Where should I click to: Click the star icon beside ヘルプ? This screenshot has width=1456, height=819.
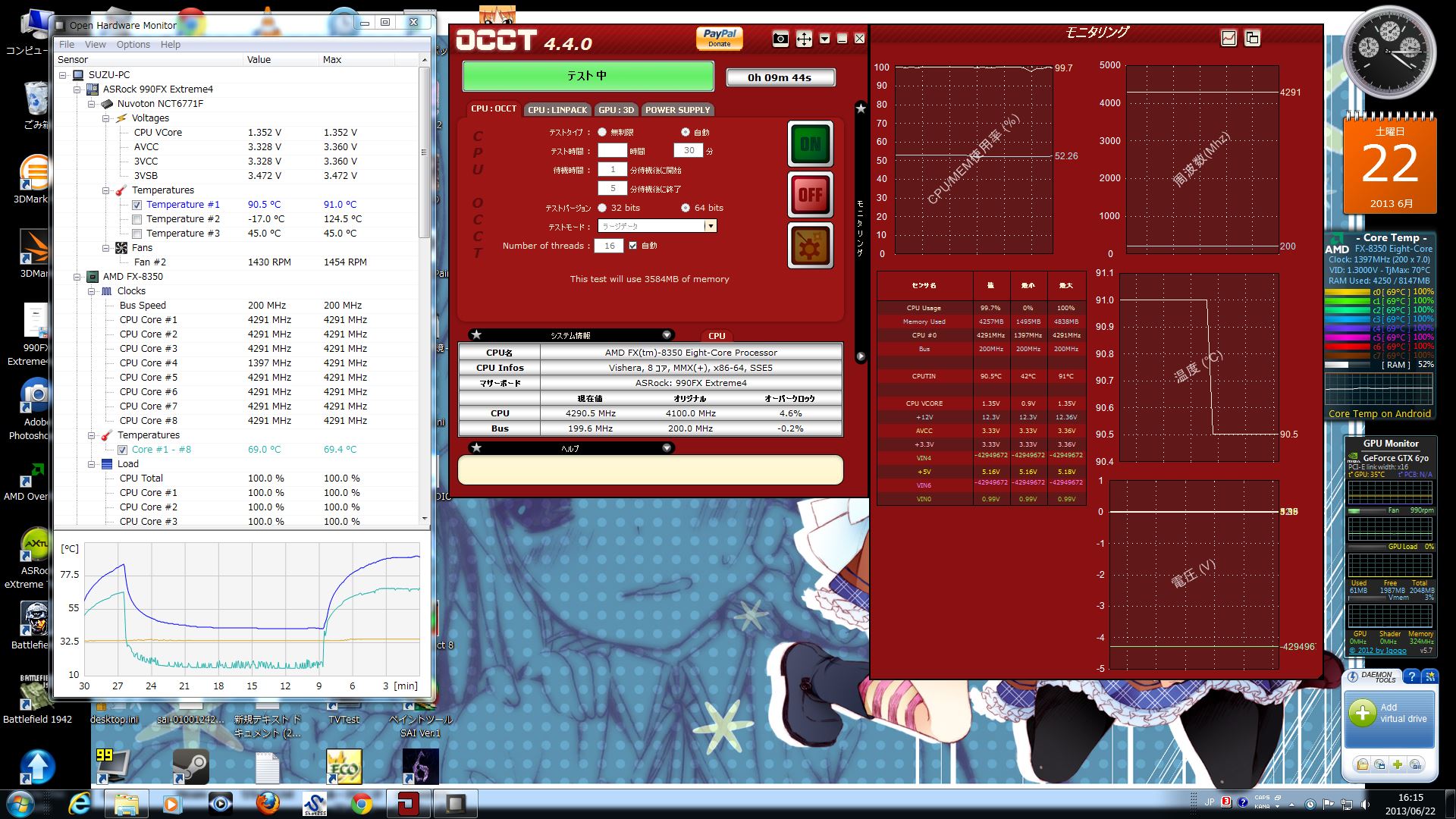(476, 447)
